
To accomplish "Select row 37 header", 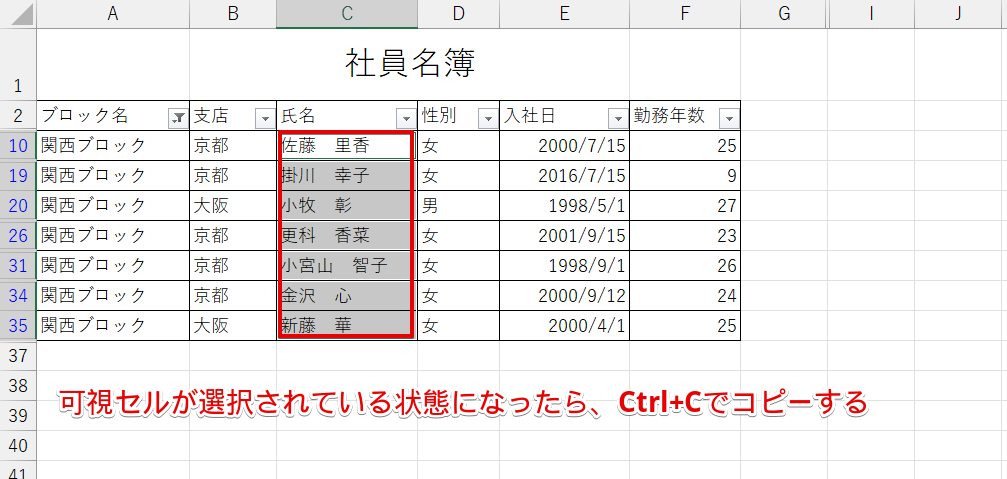I will point(18,355).
